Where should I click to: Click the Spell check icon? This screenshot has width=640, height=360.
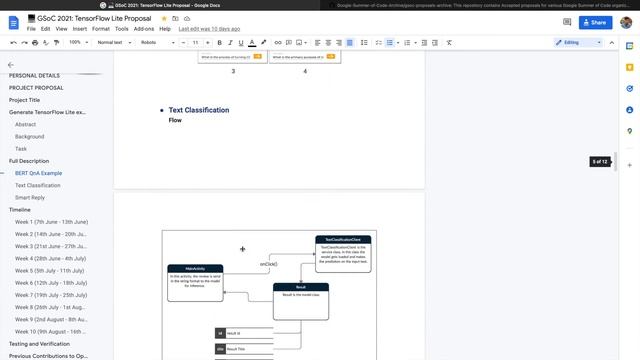click(x=46, y=42)
